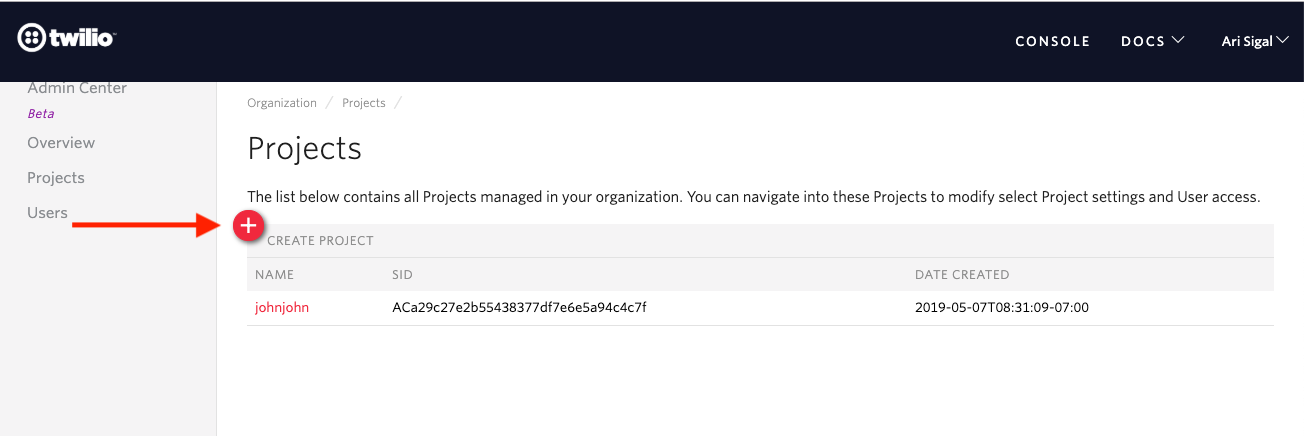Click the Beta label under Admin Center
This screenshot has height=436, width=1304.
41,114
